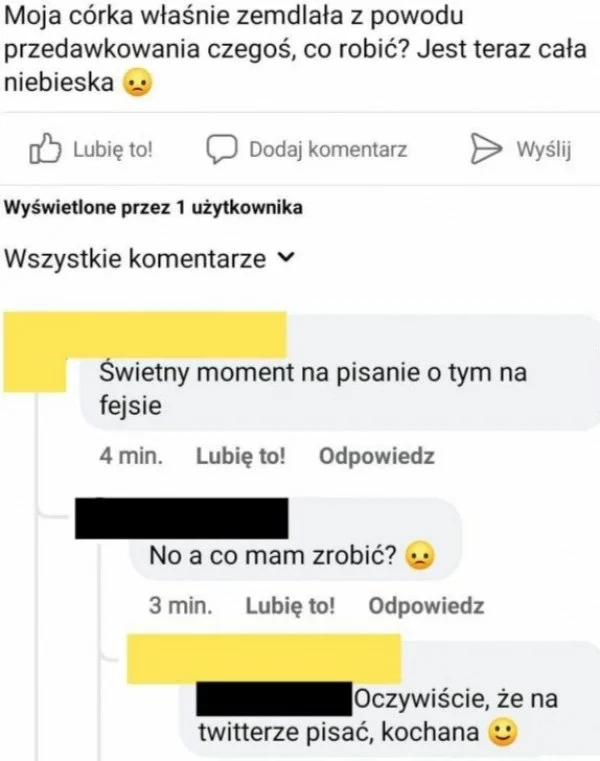Open the Wszystkie komentarze filter label
The width and height of the screenshot is (600, 761).
pyautogui.click(x=135, y=258)
